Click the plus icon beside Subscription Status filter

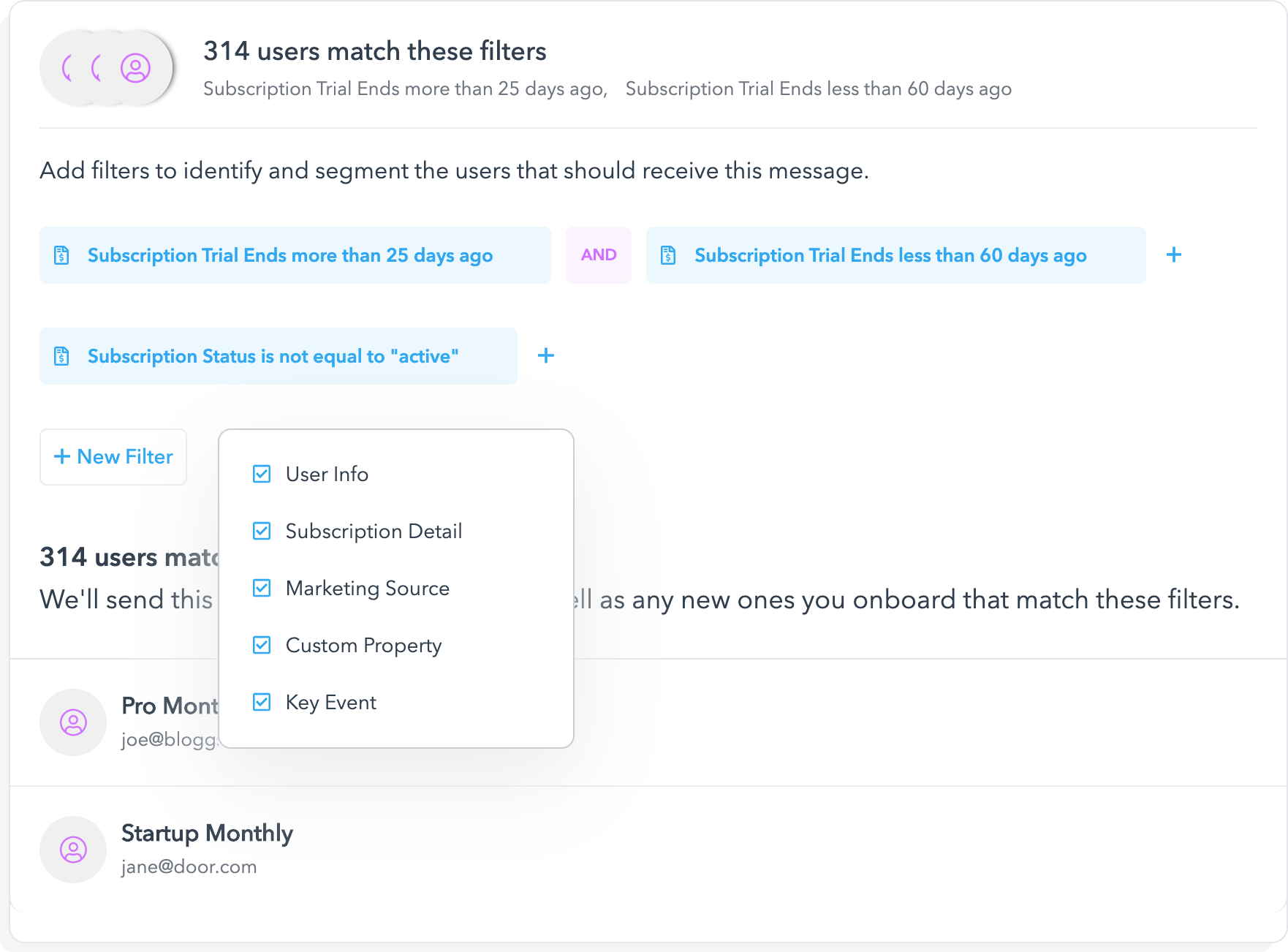[x=546, y=355]
